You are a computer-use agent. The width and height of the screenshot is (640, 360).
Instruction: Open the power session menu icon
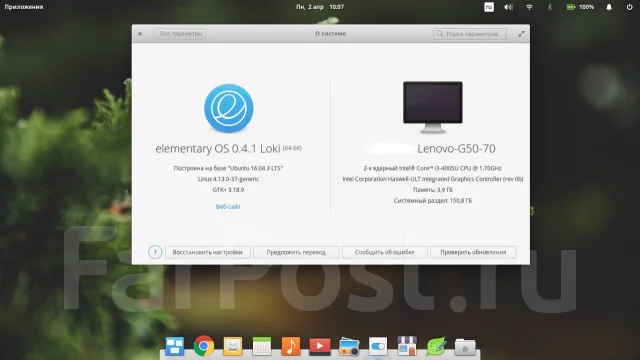pyautogui.click(x=629, y=7)
